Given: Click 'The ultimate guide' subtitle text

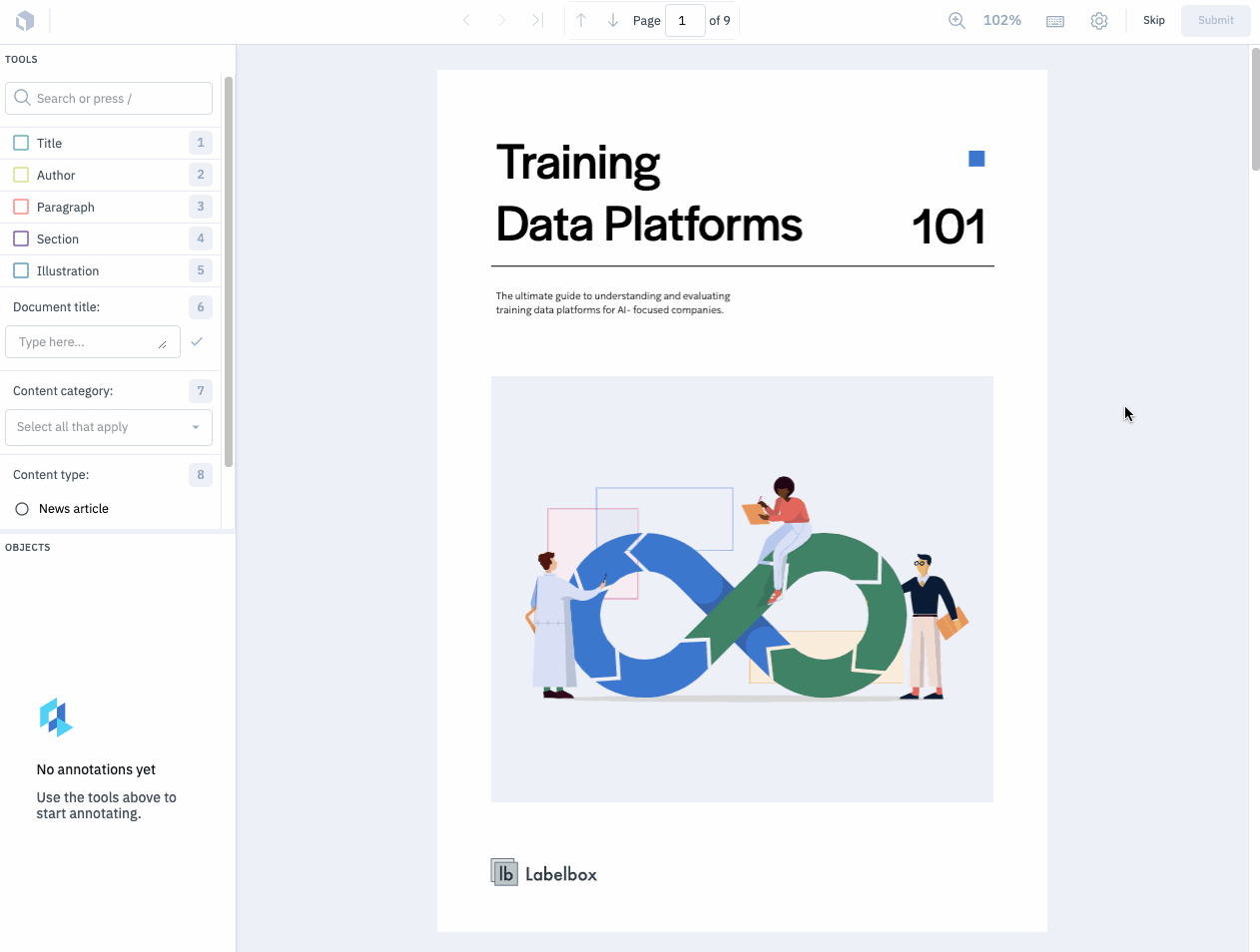Looking at the screenshot, I should [x=613, y=302].
